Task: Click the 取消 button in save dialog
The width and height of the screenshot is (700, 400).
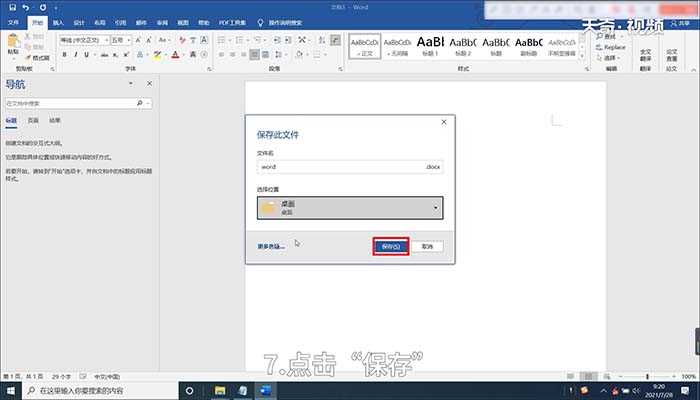Action: point(428,245)
